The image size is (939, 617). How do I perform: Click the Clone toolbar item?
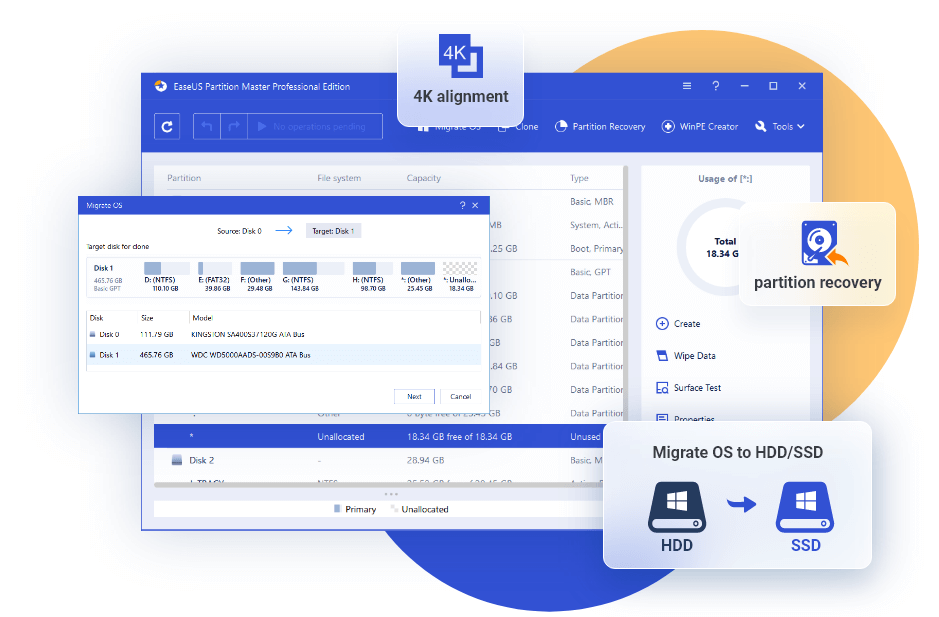click(x=525, y=127)
